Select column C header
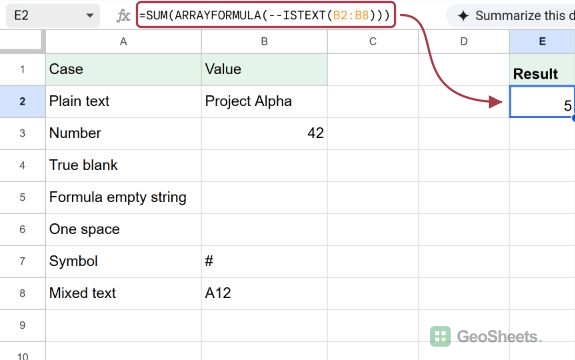575x360 pixels. [x=373, y=41]
